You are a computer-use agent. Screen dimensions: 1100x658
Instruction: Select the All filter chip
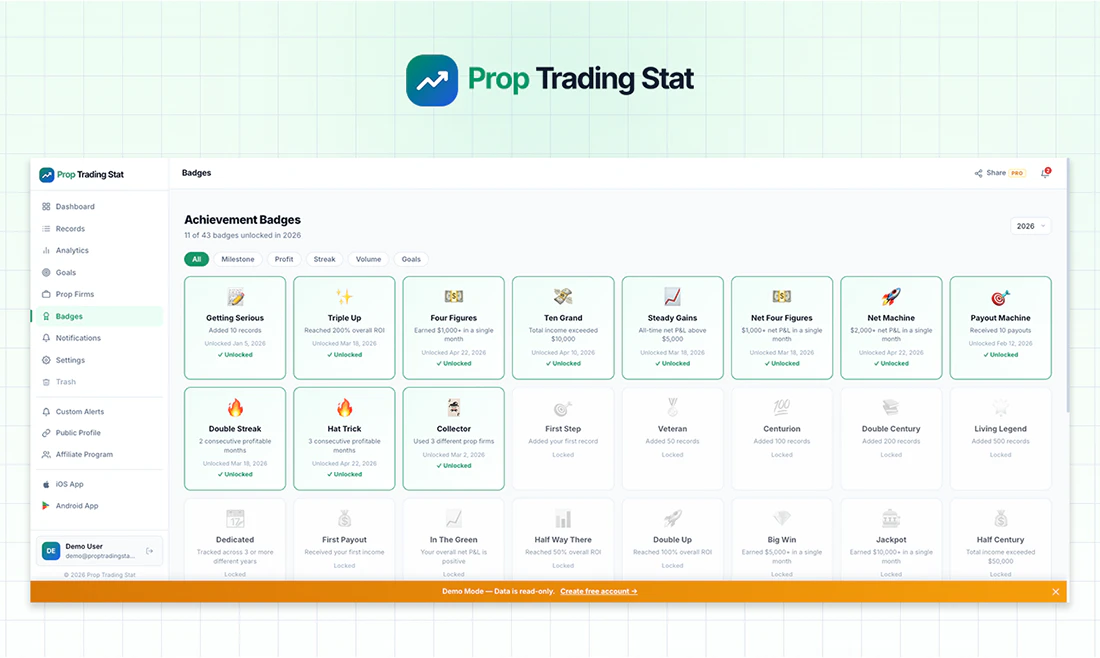click(196, 260)
